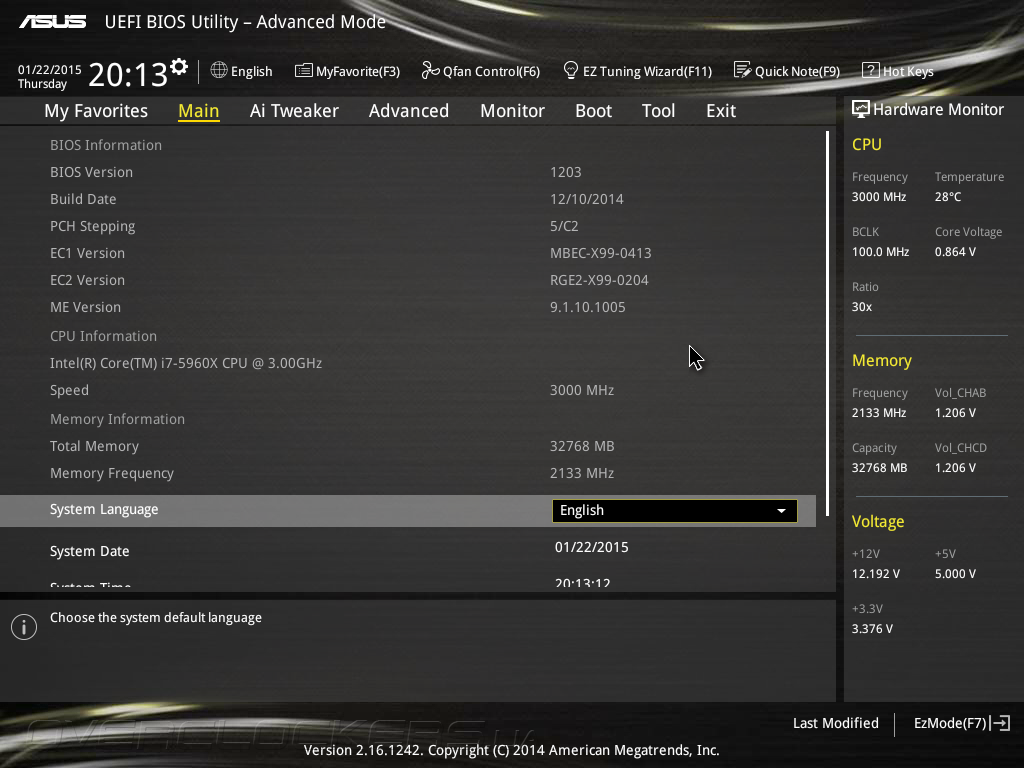Click the Quick Note(F9) label
This screenshot has width=1024, height=768.
[797, 71]
